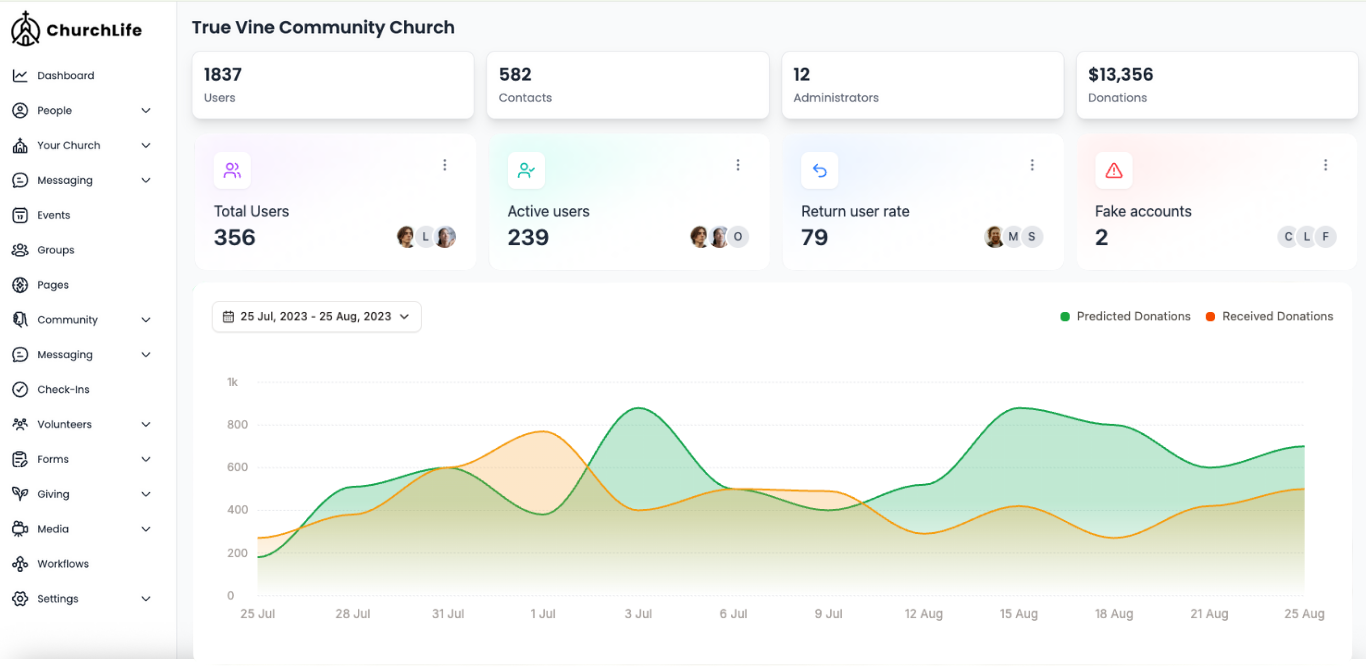Click the Total Users people icon
Image resolution: width=1366 pixels, height=670 pixels.
tap(232, 171)
